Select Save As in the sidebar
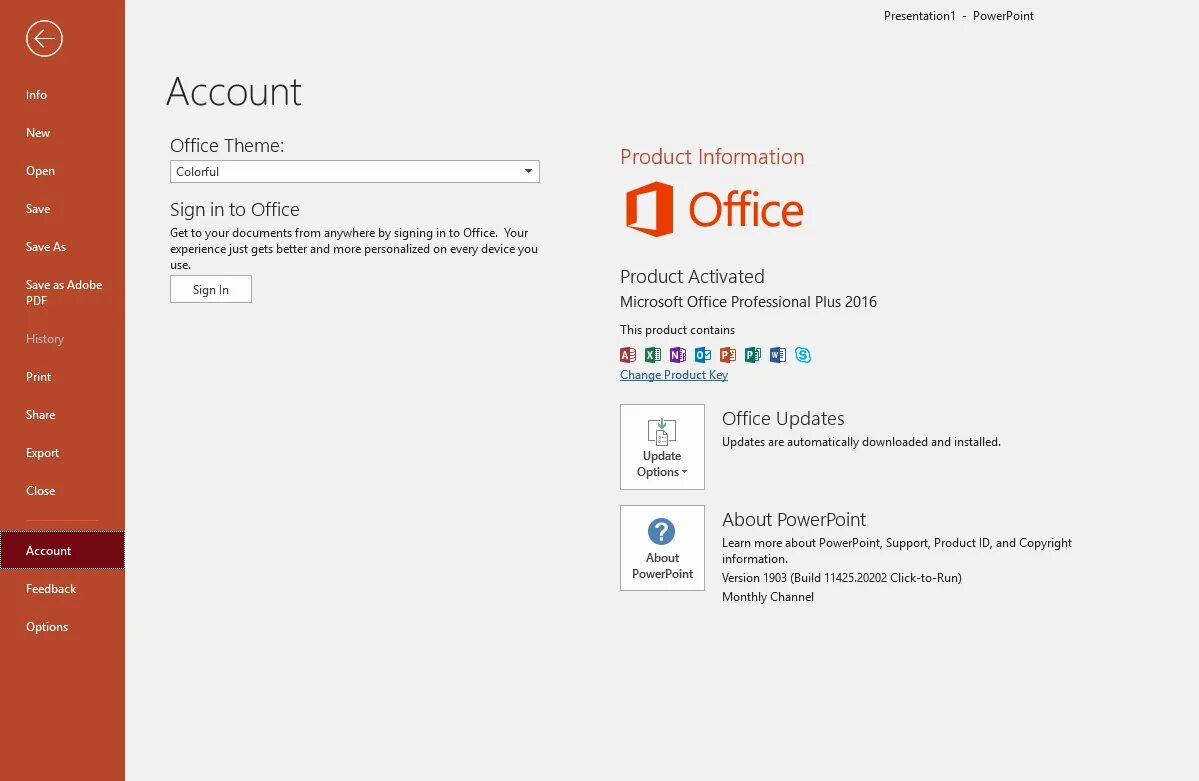1199x781 pixels. [x=62, y=247]
